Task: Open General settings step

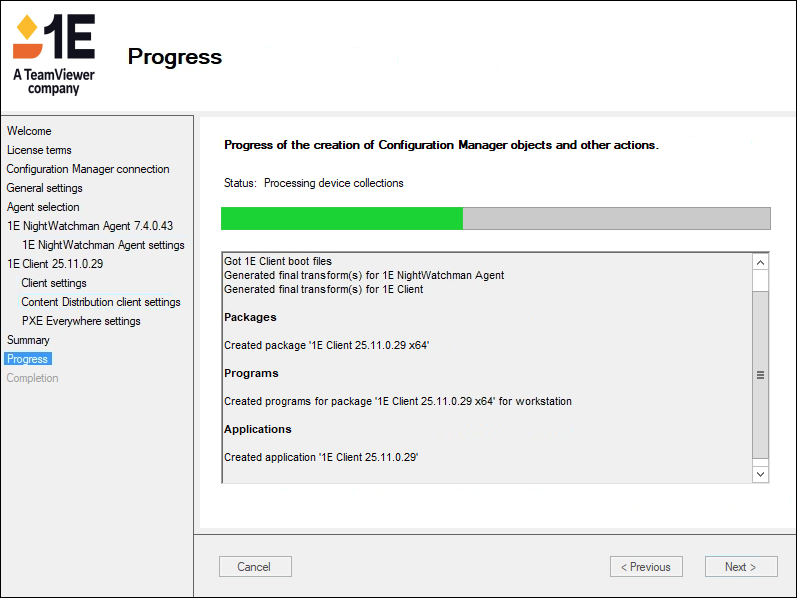Action: click(x=44, y=188)
